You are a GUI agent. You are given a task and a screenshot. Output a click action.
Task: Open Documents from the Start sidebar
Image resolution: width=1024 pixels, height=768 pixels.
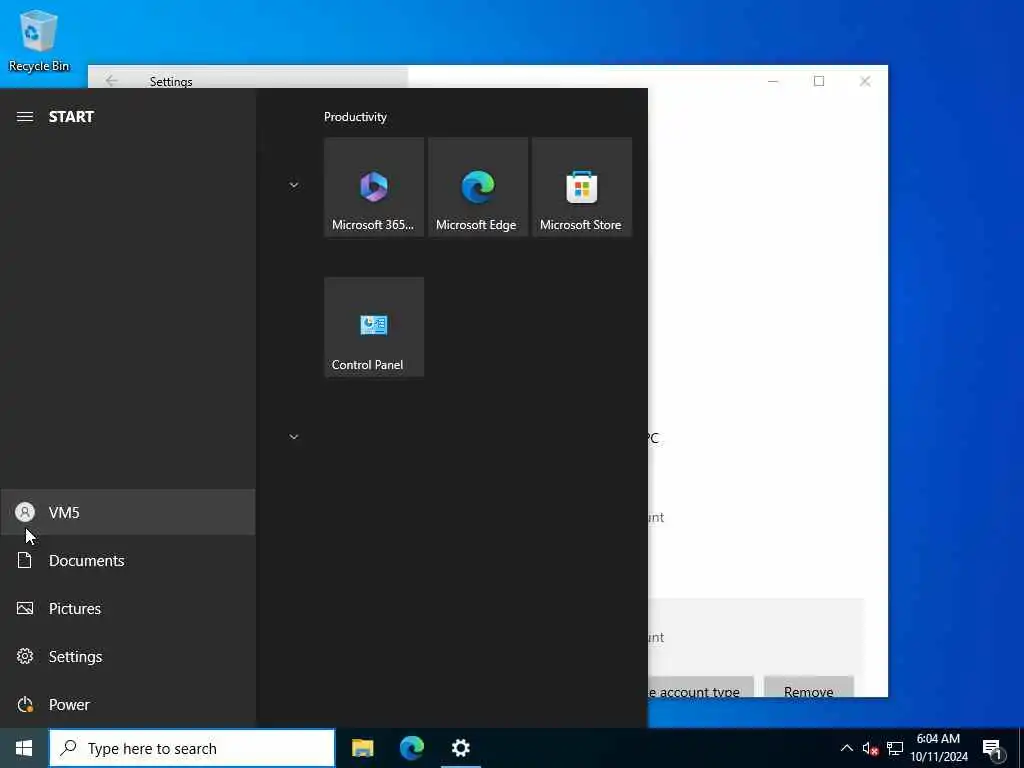pyautogui.click(x=128, y=560)
